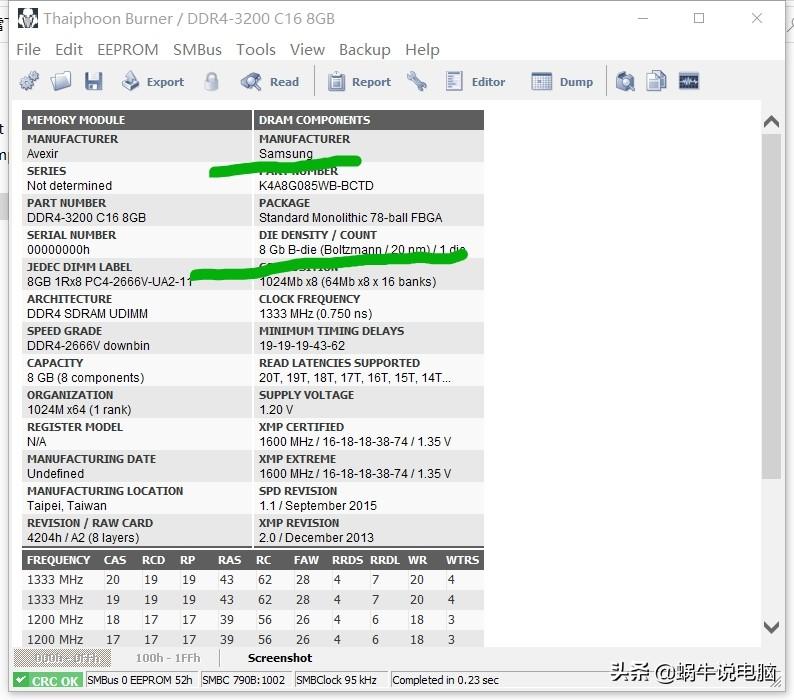Click the wrench tool icon
794x700 pixels.
coord(417,82)
